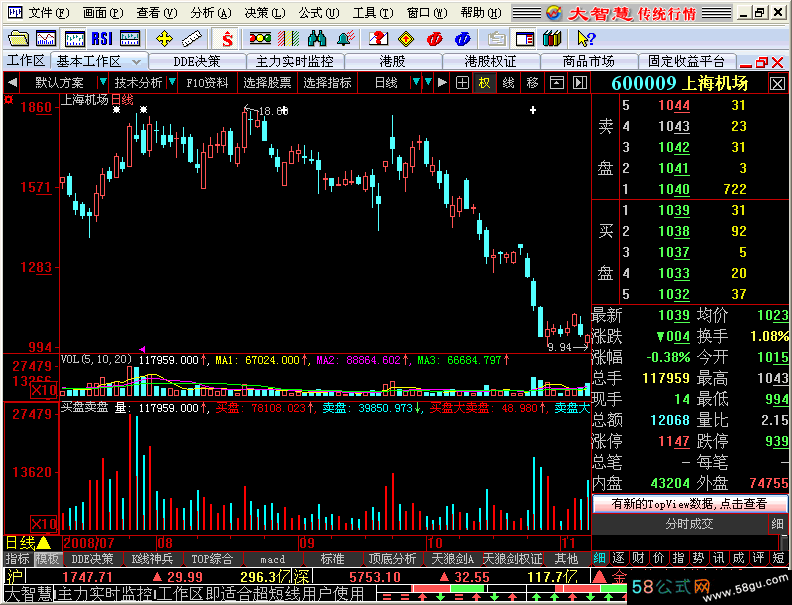The height and width of the screenshot is (605, 792).
Task: Toggle the X10 scale marker on VOL panel
Action: coord(43,390)
